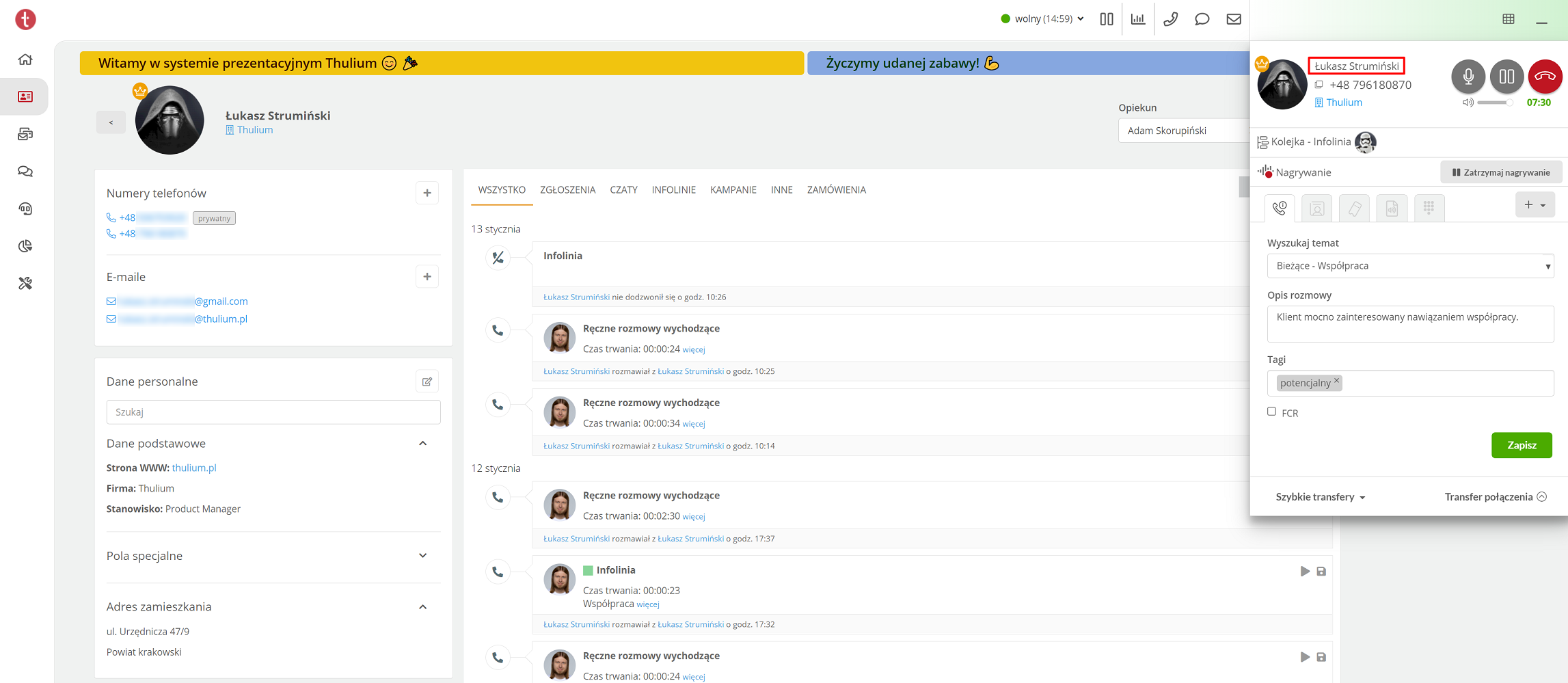Select the document audio tab icon
Screen dimensions: 1568x683
click(1392, 208)
